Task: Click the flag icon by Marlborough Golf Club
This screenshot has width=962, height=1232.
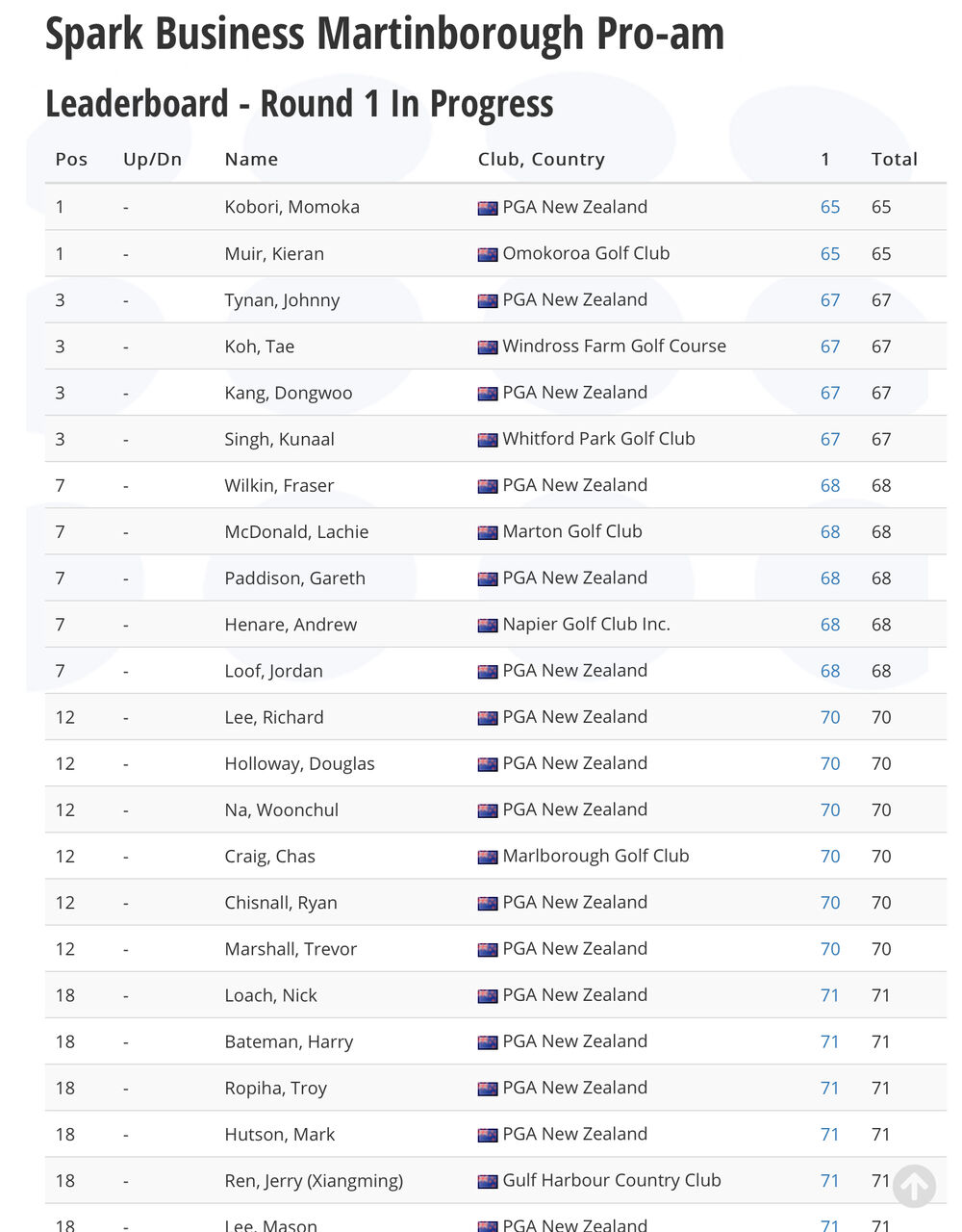Action: tap(488, 857)
